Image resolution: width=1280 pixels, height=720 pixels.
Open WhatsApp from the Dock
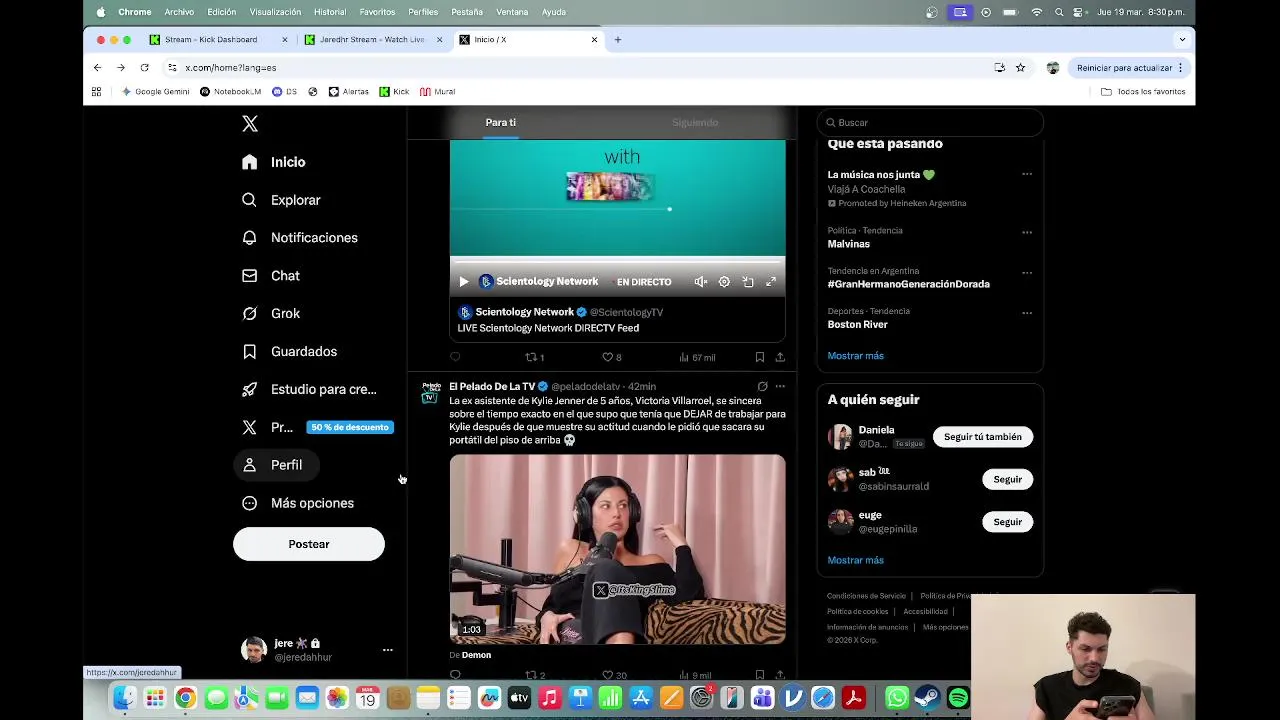[x=897, y=698]
